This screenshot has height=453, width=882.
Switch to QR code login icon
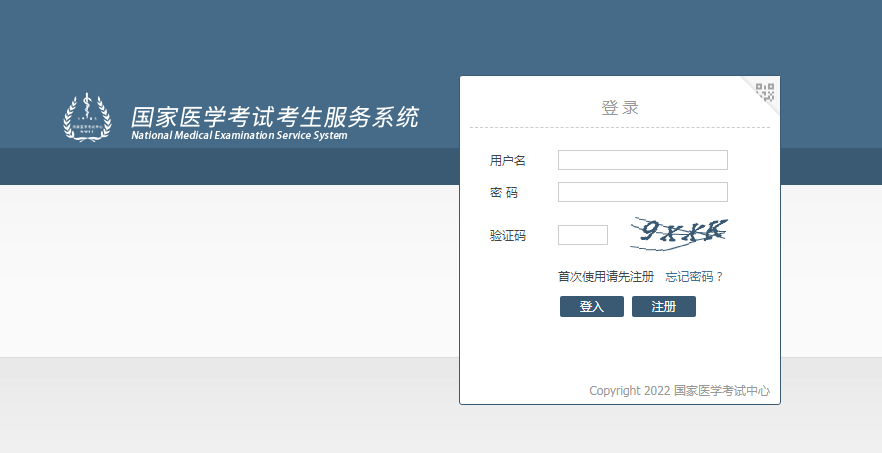(765, 92)
